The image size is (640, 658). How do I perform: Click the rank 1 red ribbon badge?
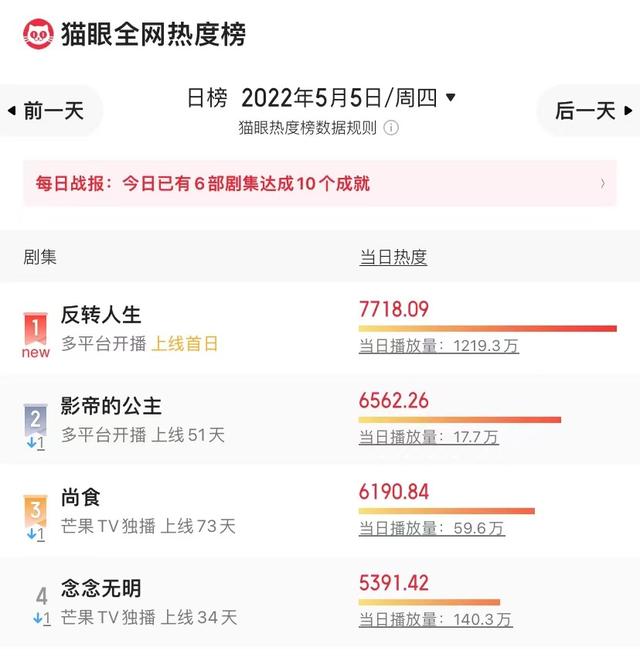(35, 329)
